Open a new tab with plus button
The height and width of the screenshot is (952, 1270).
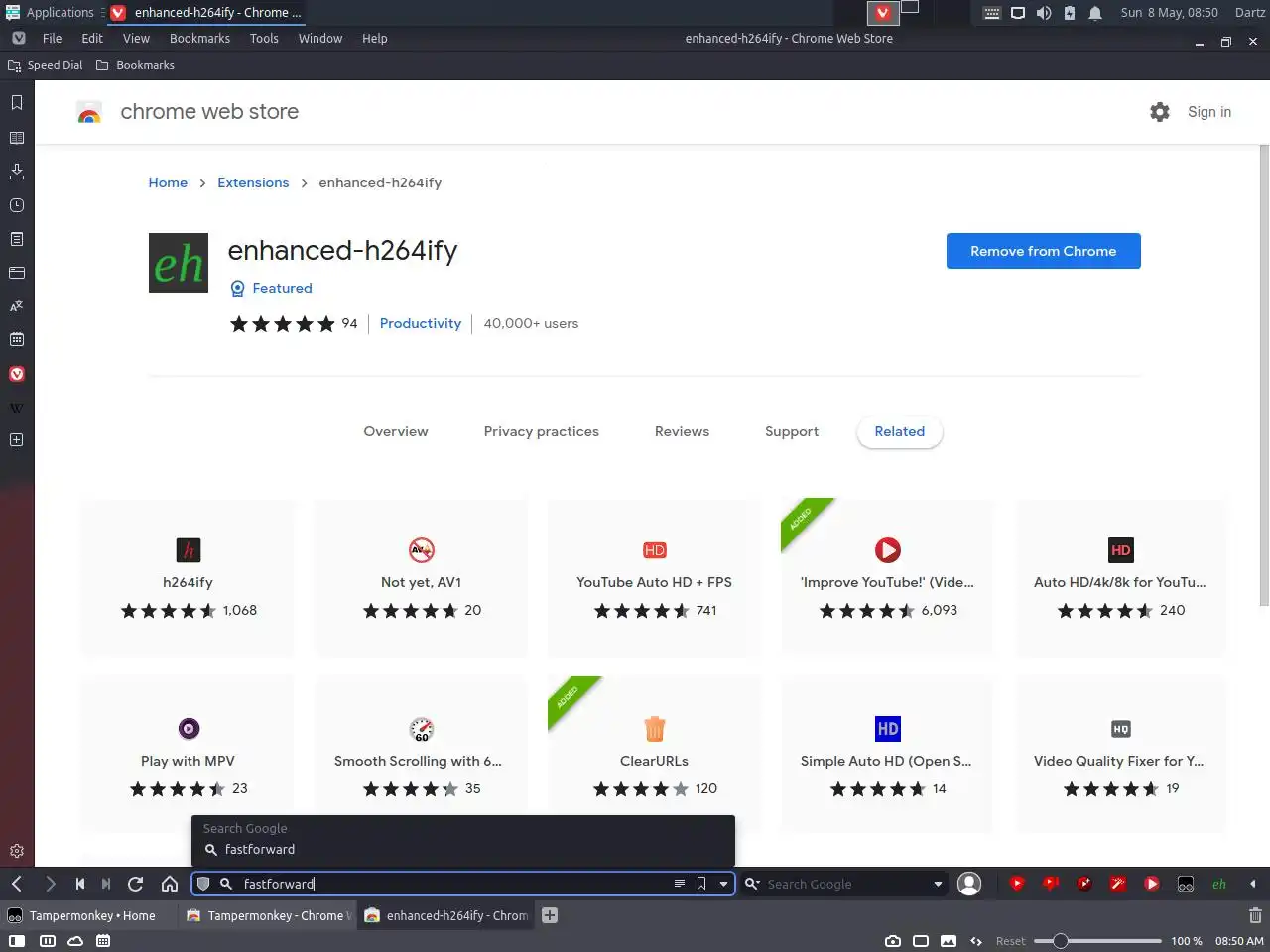550,915
